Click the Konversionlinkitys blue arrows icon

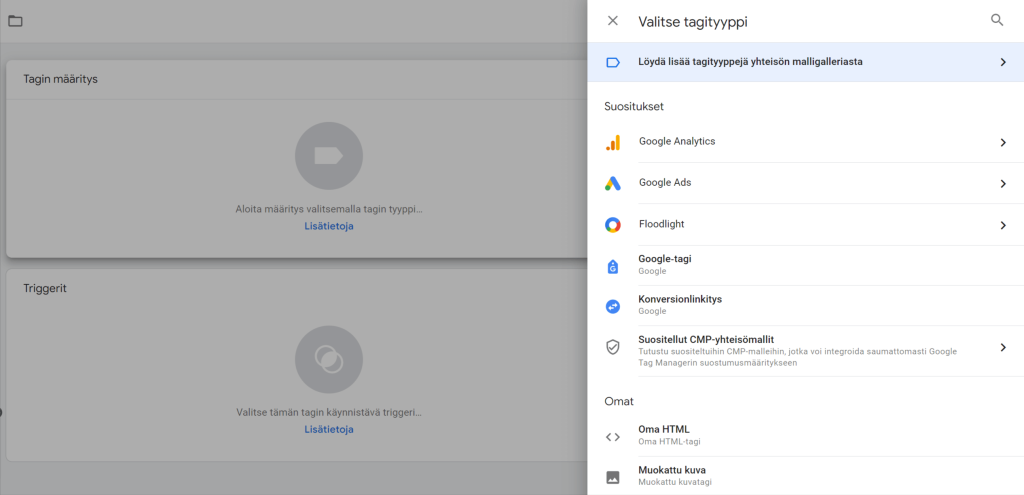pos(613,306)
